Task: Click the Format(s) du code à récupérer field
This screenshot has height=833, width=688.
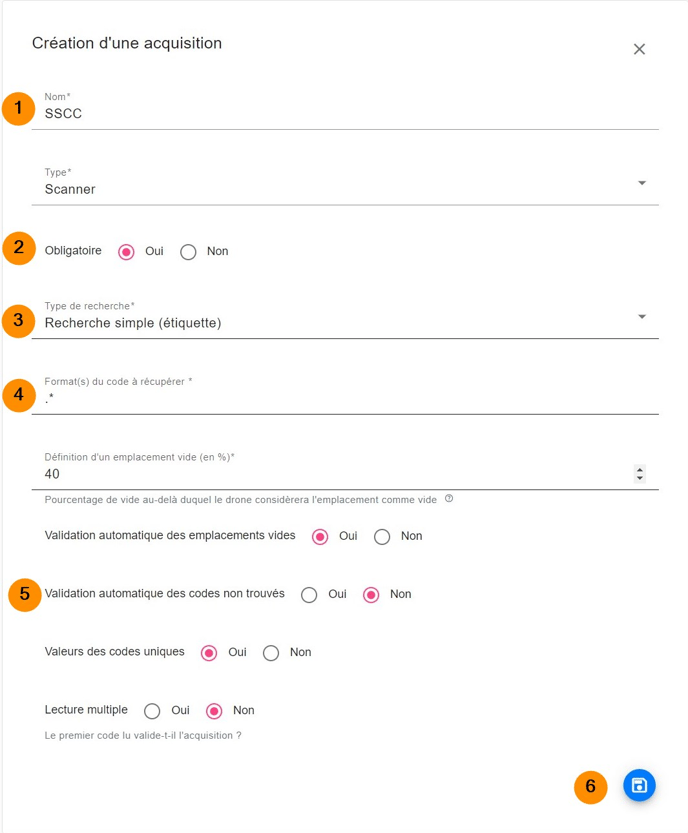Action: tap(345, 395)
